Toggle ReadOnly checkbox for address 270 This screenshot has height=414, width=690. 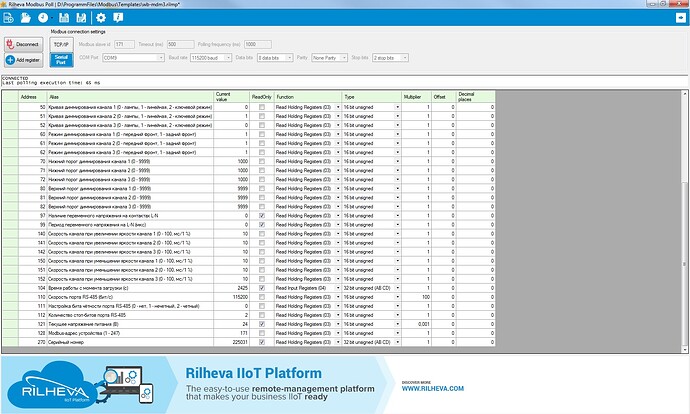pyautogui.click(x=262, y=342)
